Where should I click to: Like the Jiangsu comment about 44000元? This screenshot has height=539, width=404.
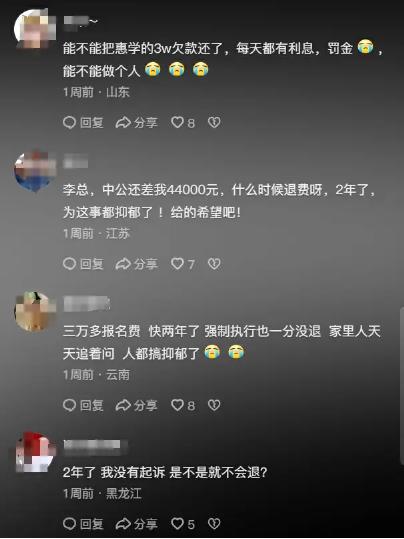(x=183, y=264)
